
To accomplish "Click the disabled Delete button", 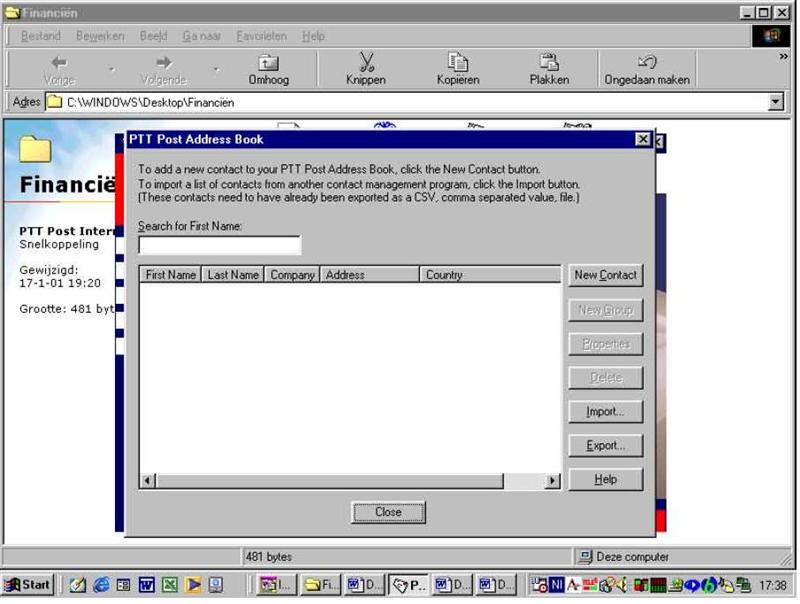I will (x=606, y=378).
